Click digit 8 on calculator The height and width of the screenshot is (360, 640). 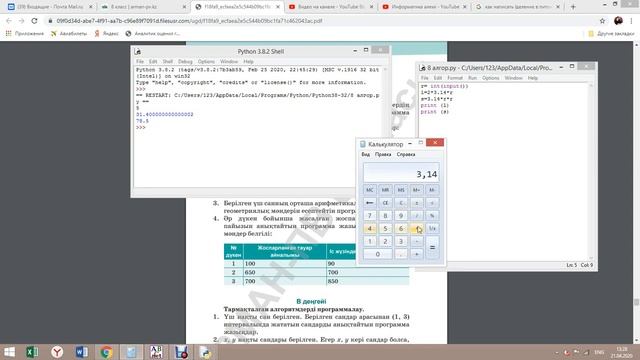tap(385, 216)
